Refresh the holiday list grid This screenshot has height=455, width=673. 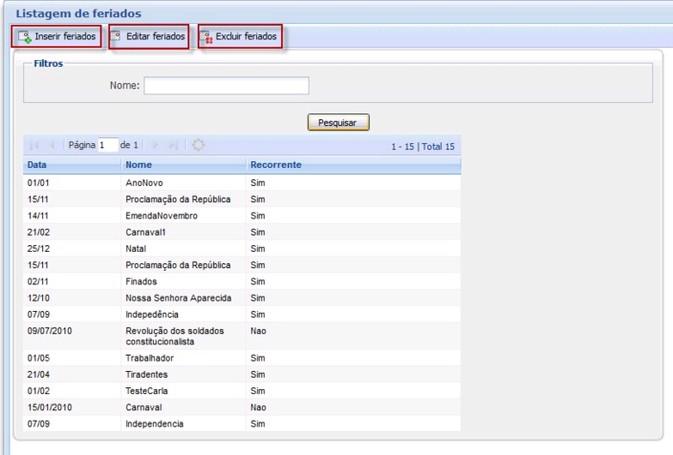click(x=198, y=145)
